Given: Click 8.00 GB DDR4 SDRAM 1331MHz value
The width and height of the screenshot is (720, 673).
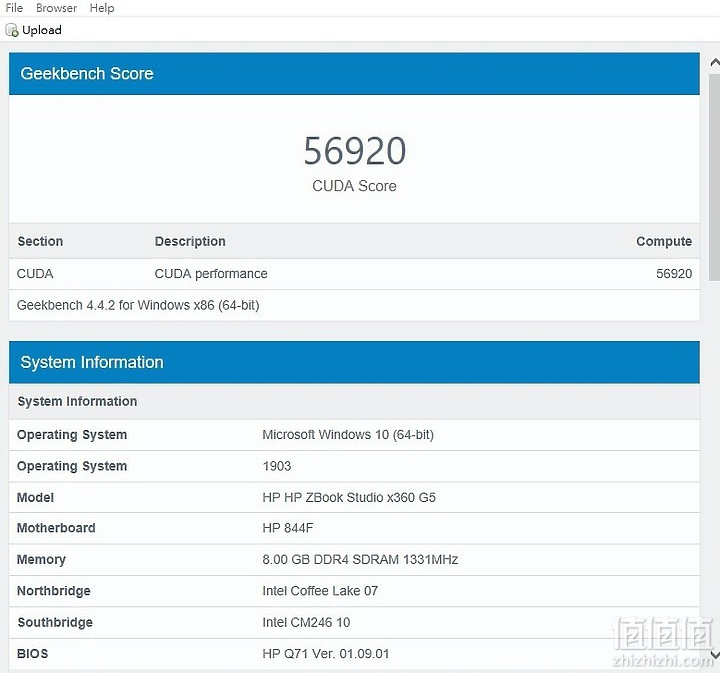Looking at the screenshot, I should coord(360,560).
